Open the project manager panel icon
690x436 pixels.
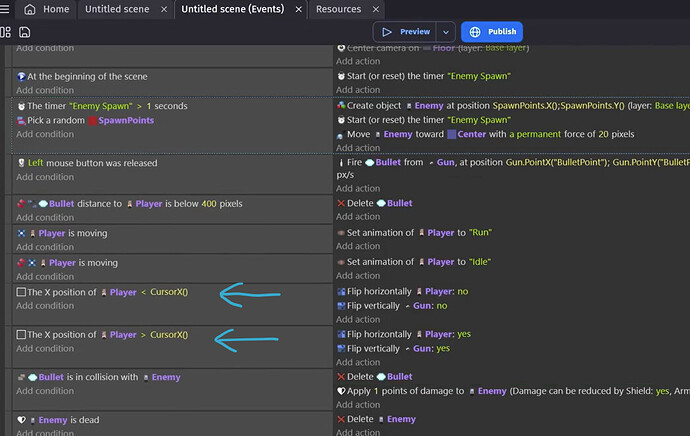(x=6, y=32)
